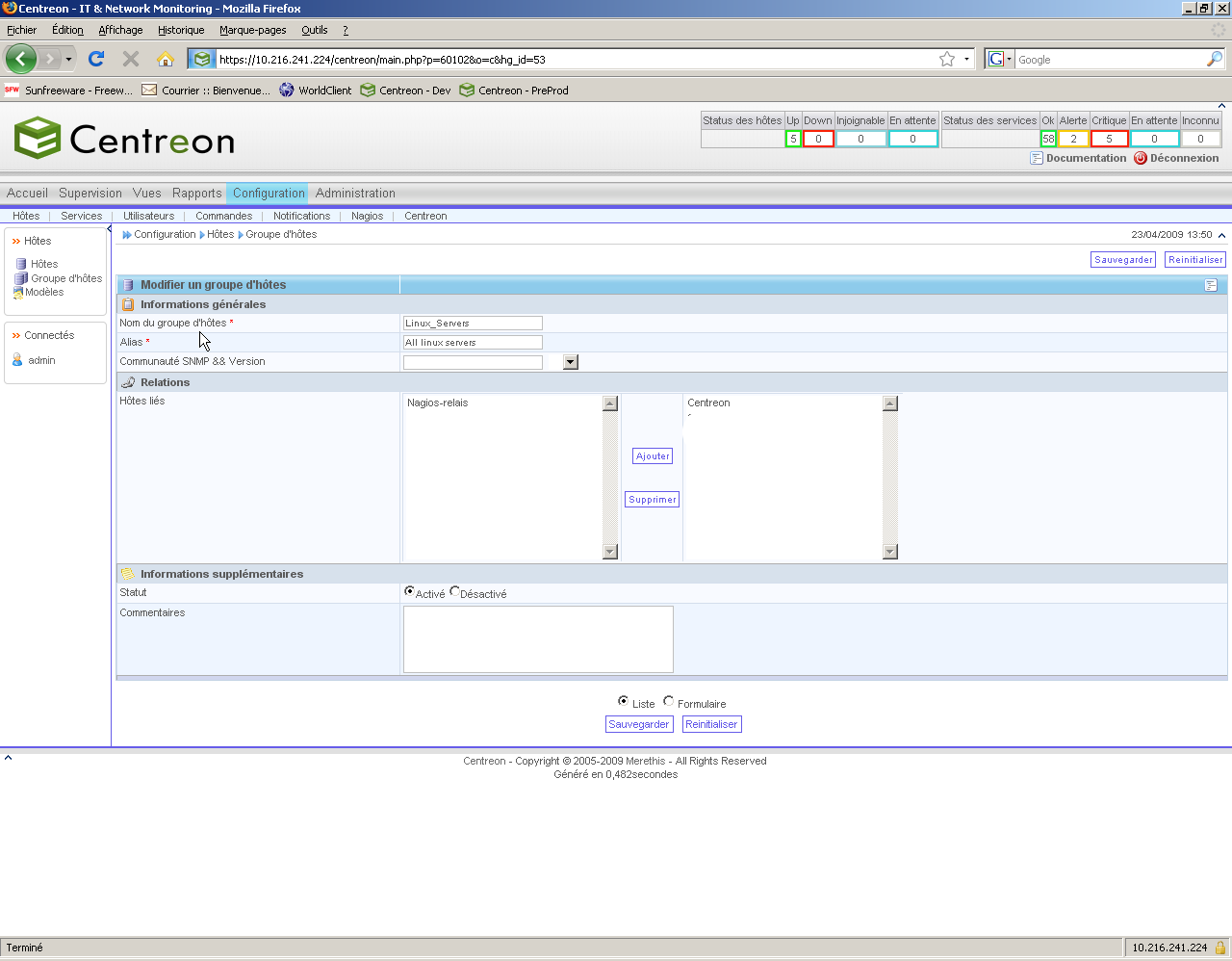Click the Firefox home icon
This screenshot has width=1232, height=961.
(166, 59)
